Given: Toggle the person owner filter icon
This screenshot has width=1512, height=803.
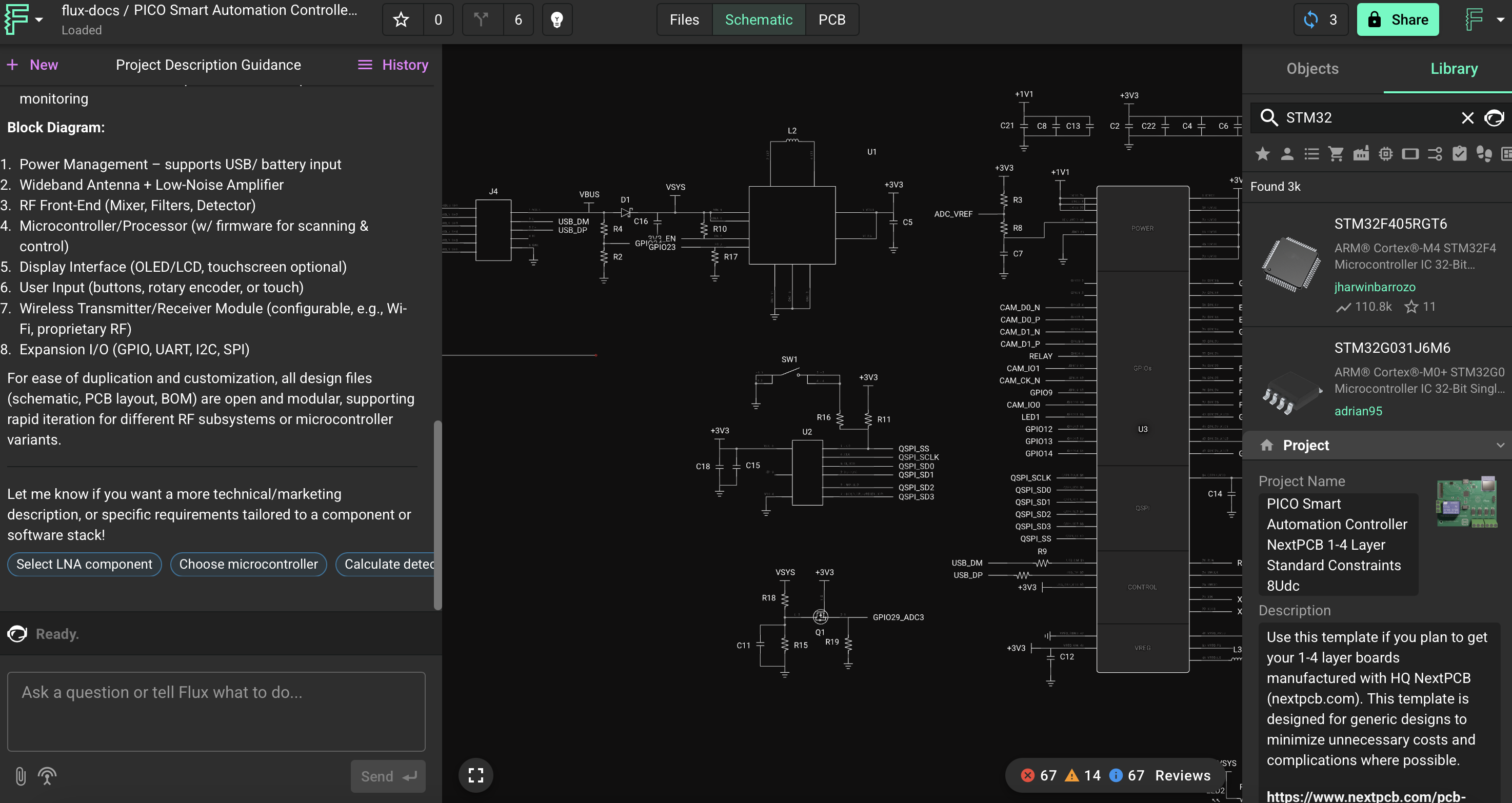Looking at the screenshot, I should point(1287,154).
